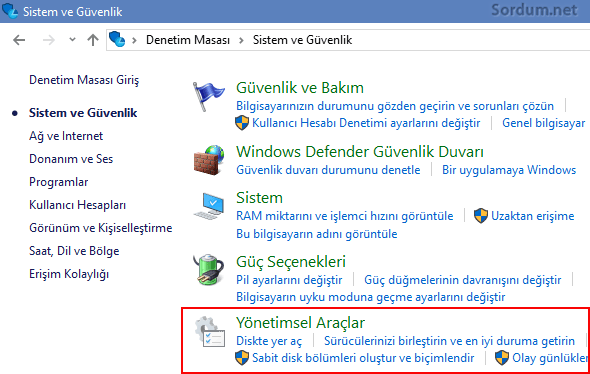Screen dimensions: 590x374
Task: Open Donanım ve Ses category
Action: pos(71,159)
